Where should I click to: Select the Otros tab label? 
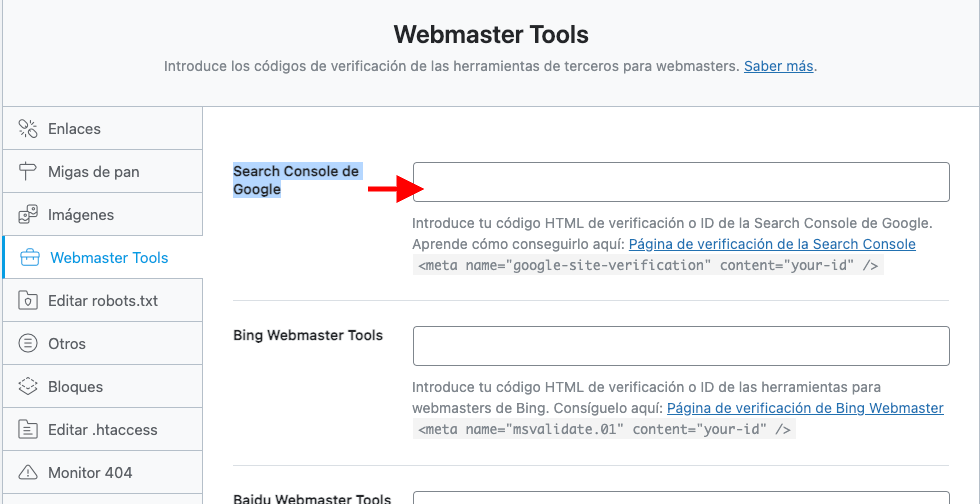click(67, 344)
